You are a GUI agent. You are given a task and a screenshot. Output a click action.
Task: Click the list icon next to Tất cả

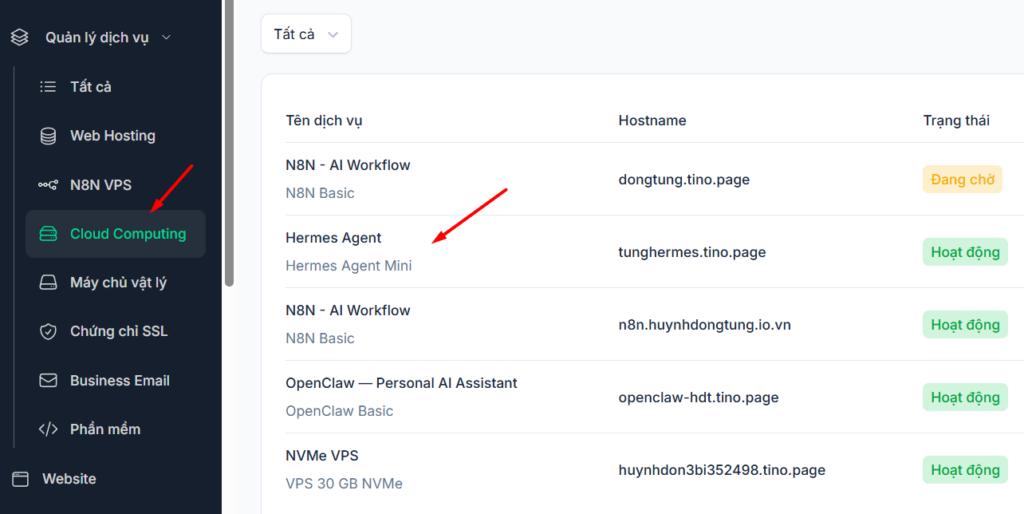pos(48,86)
